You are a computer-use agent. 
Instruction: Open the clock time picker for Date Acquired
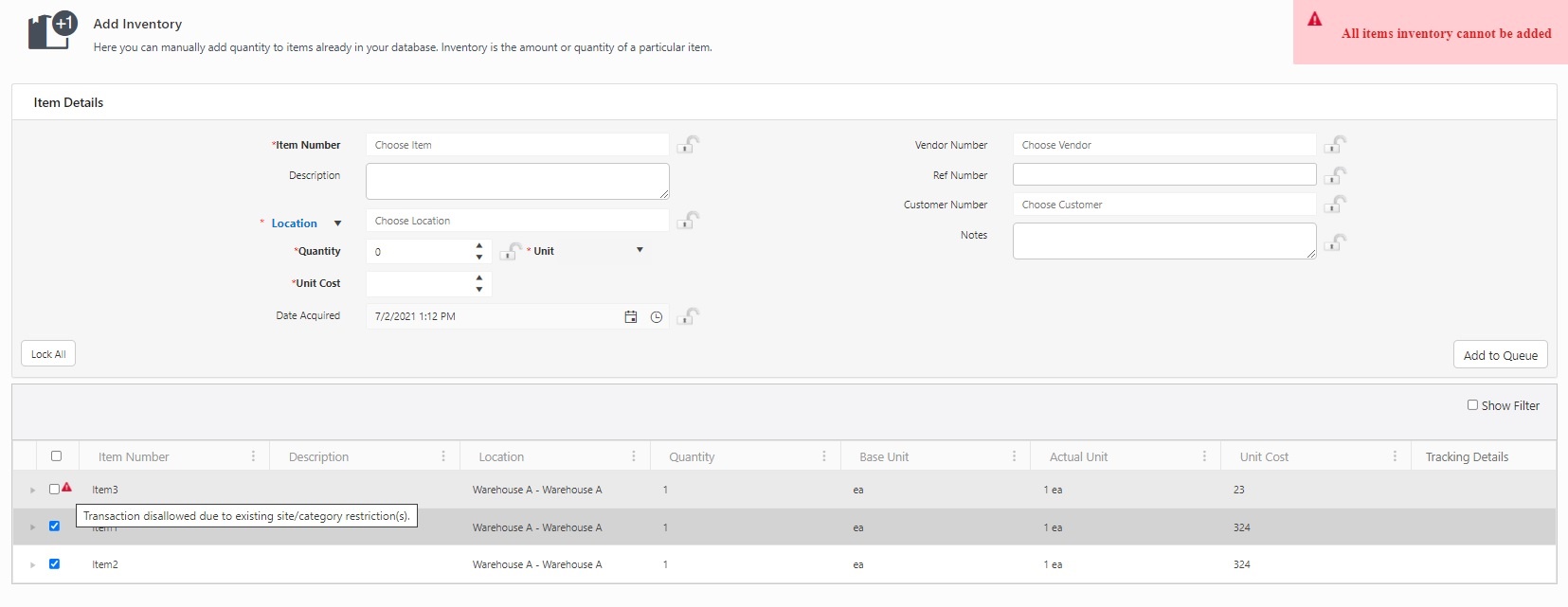pos(657,317)
